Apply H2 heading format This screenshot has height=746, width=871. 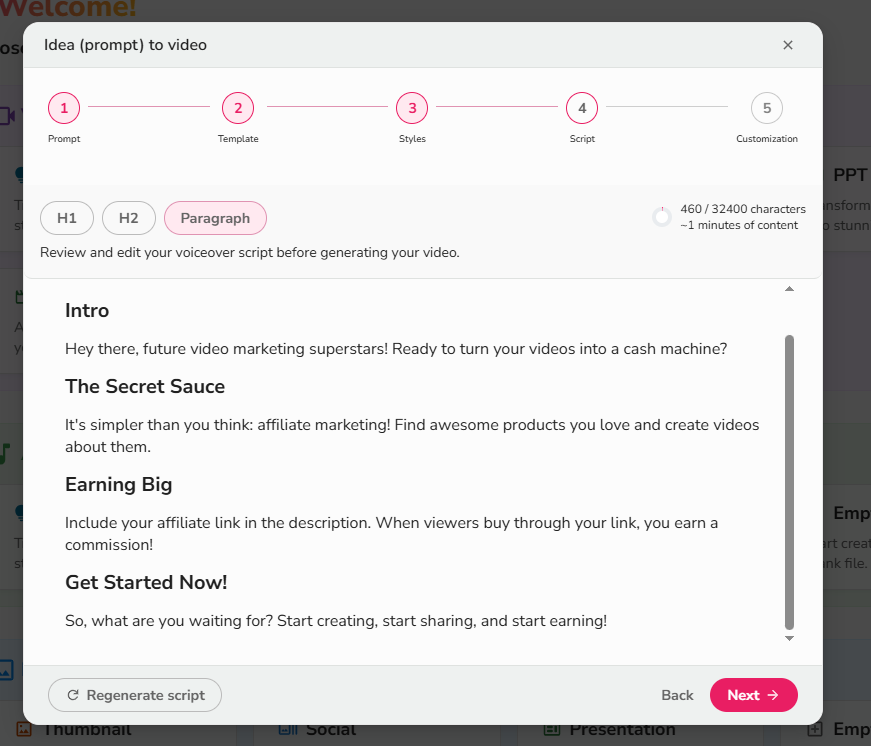(128, 218)
